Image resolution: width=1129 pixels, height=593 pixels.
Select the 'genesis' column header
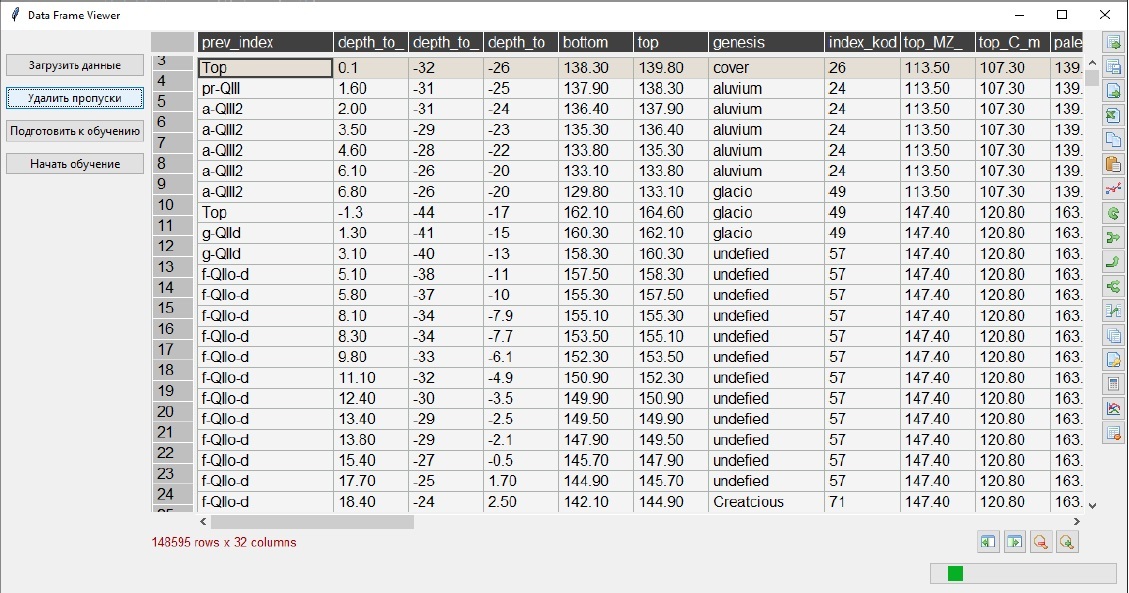pyautogui.click(x=766, y=42)
